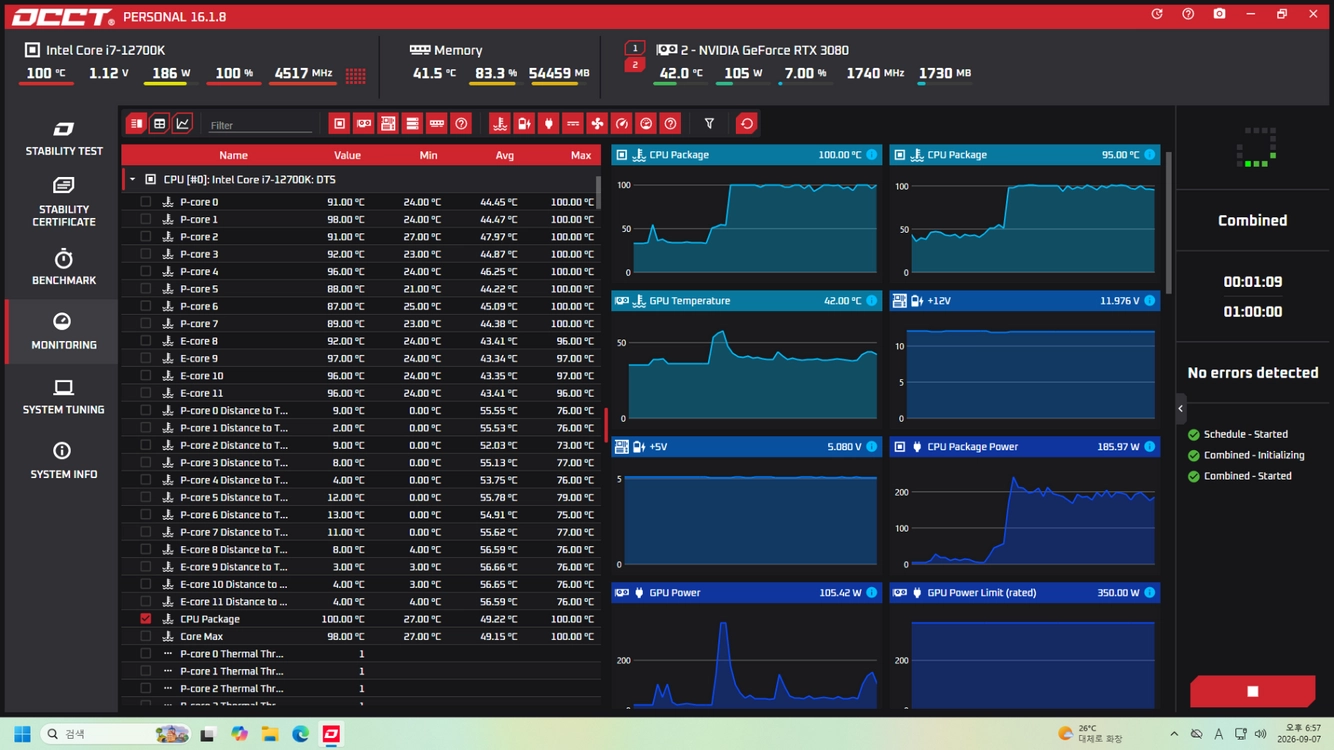This screenshot has height=750, width=1334.
Task: Sort the sensor table by Value column
Action: click(347, 156)
